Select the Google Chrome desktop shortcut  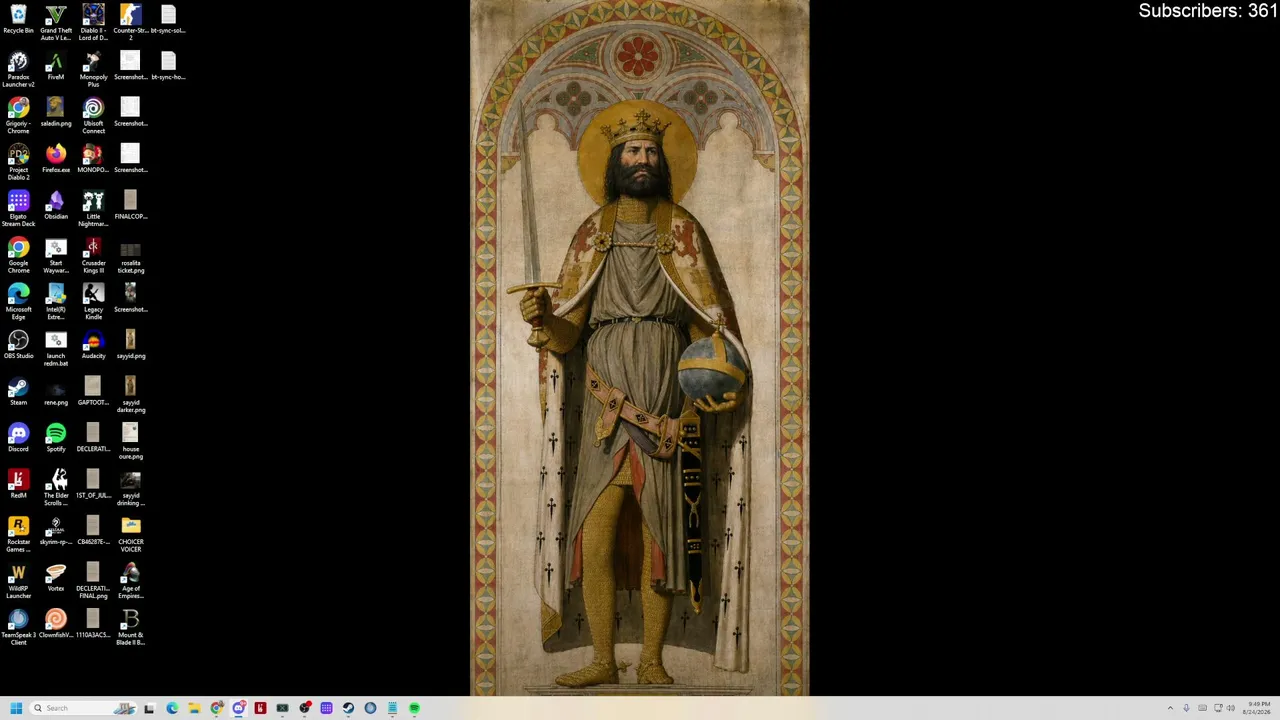[18, 255]
